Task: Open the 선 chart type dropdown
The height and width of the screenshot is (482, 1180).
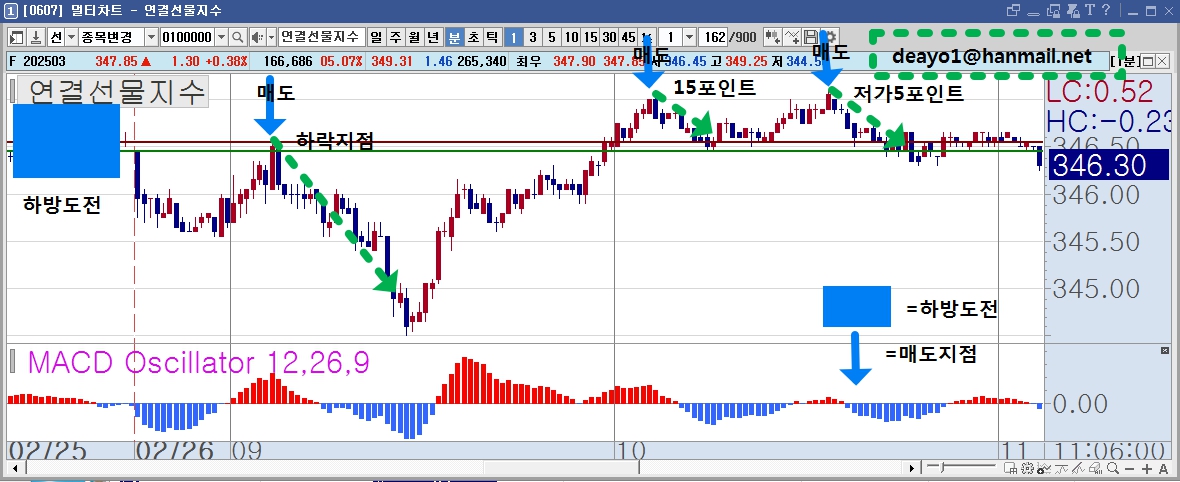Action: tap(71, 37)
